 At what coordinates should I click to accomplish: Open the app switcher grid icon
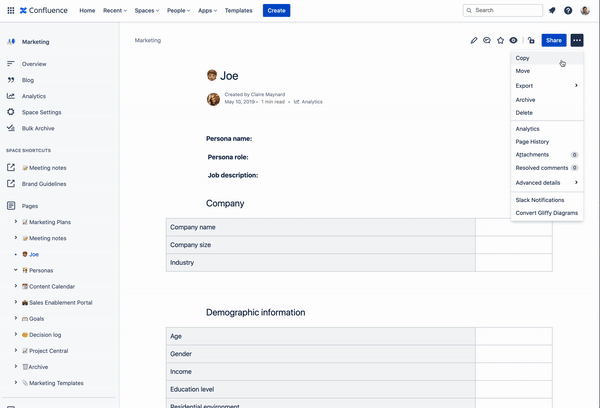11,10
